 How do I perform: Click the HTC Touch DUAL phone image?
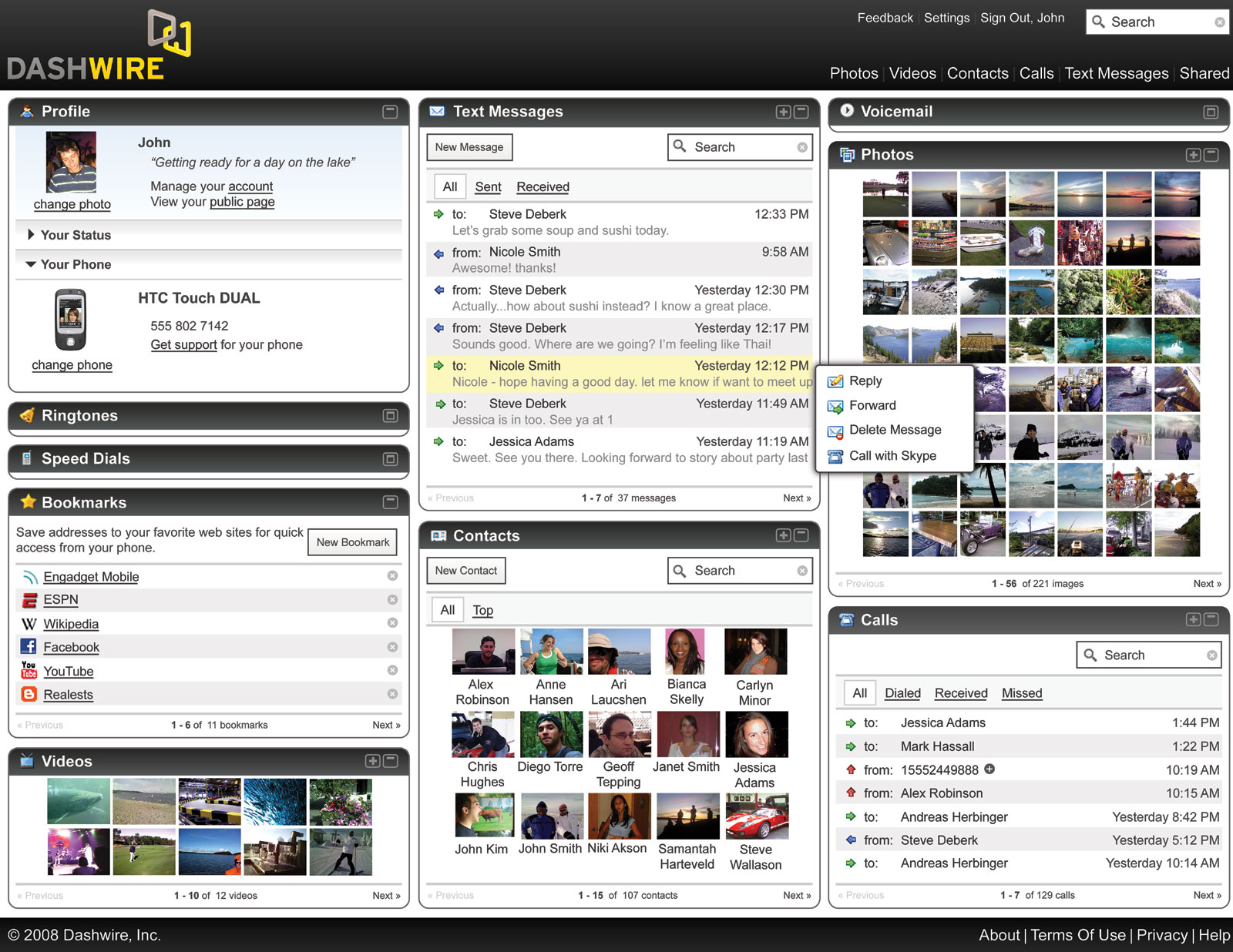pos(71,320)
